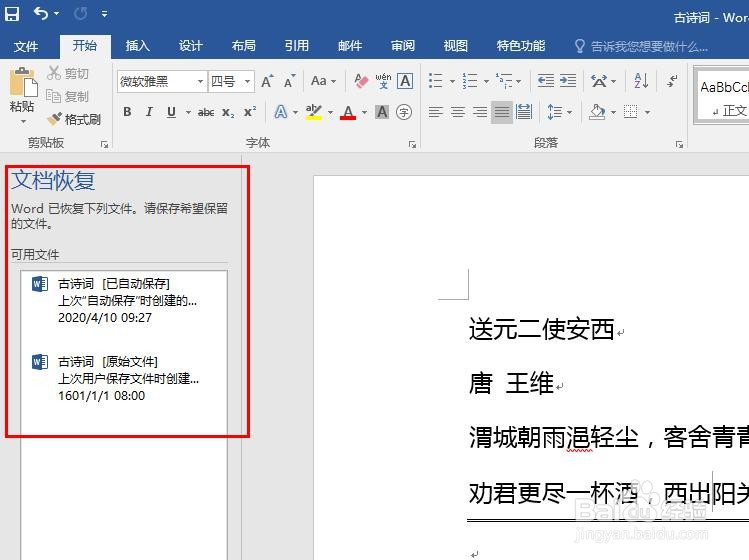Switch to the 布局 ribbon tab
The height and width of the screenshot is (560, 749).
244,46
